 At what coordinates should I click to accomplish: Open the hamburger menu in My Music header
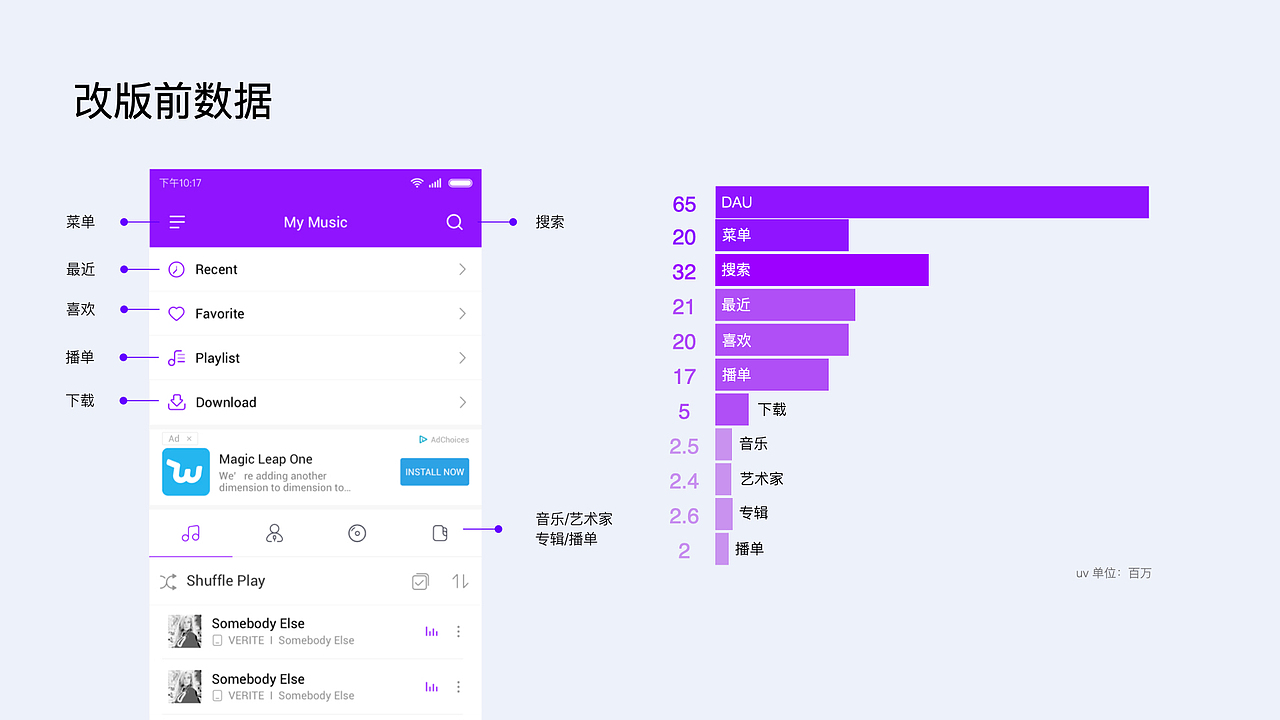coord(177,222)
